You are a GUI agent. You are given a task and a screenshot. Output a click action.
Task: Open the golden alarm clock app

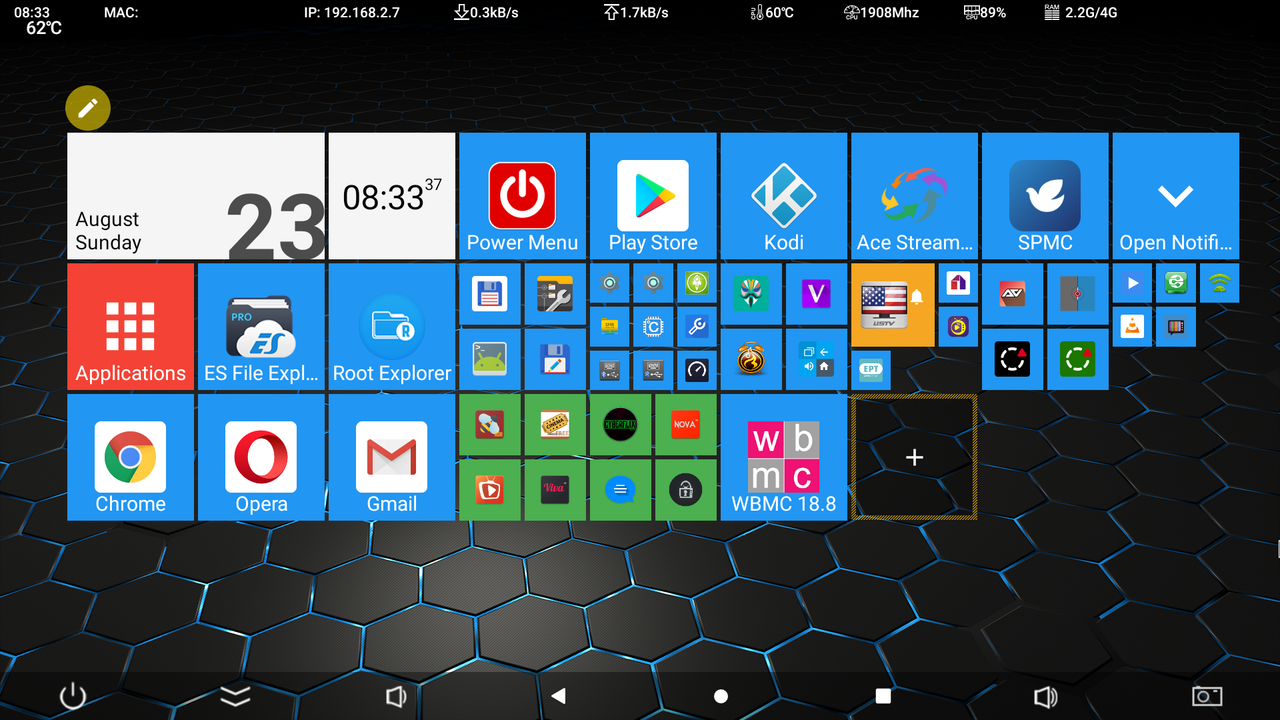pyautogui.click(x=751, y=359)
